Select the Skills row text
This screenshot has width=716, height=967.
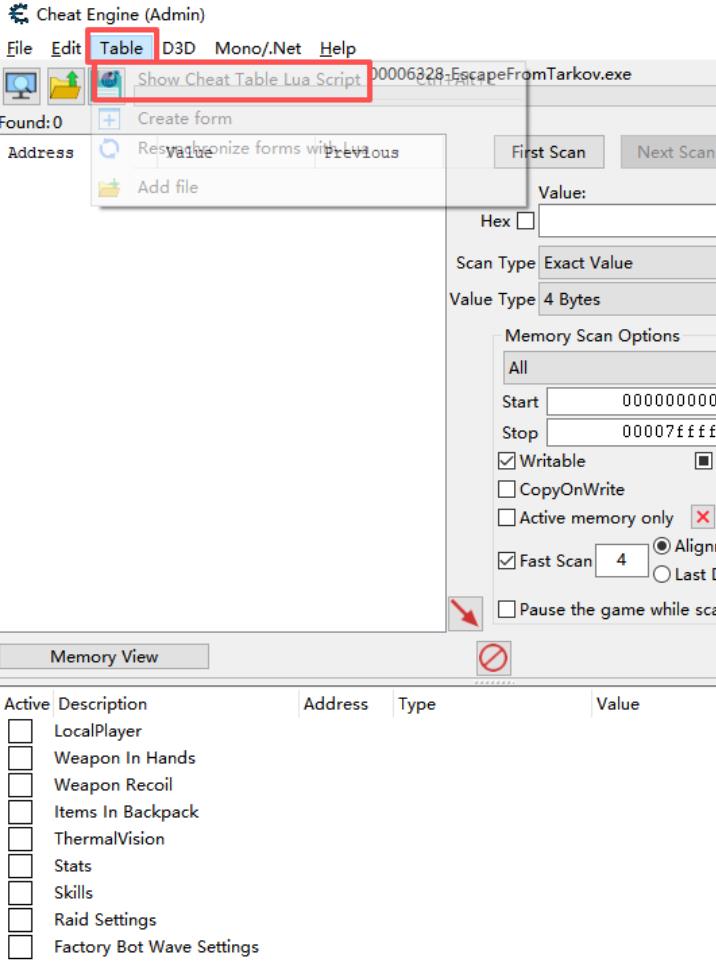point(73,893)
